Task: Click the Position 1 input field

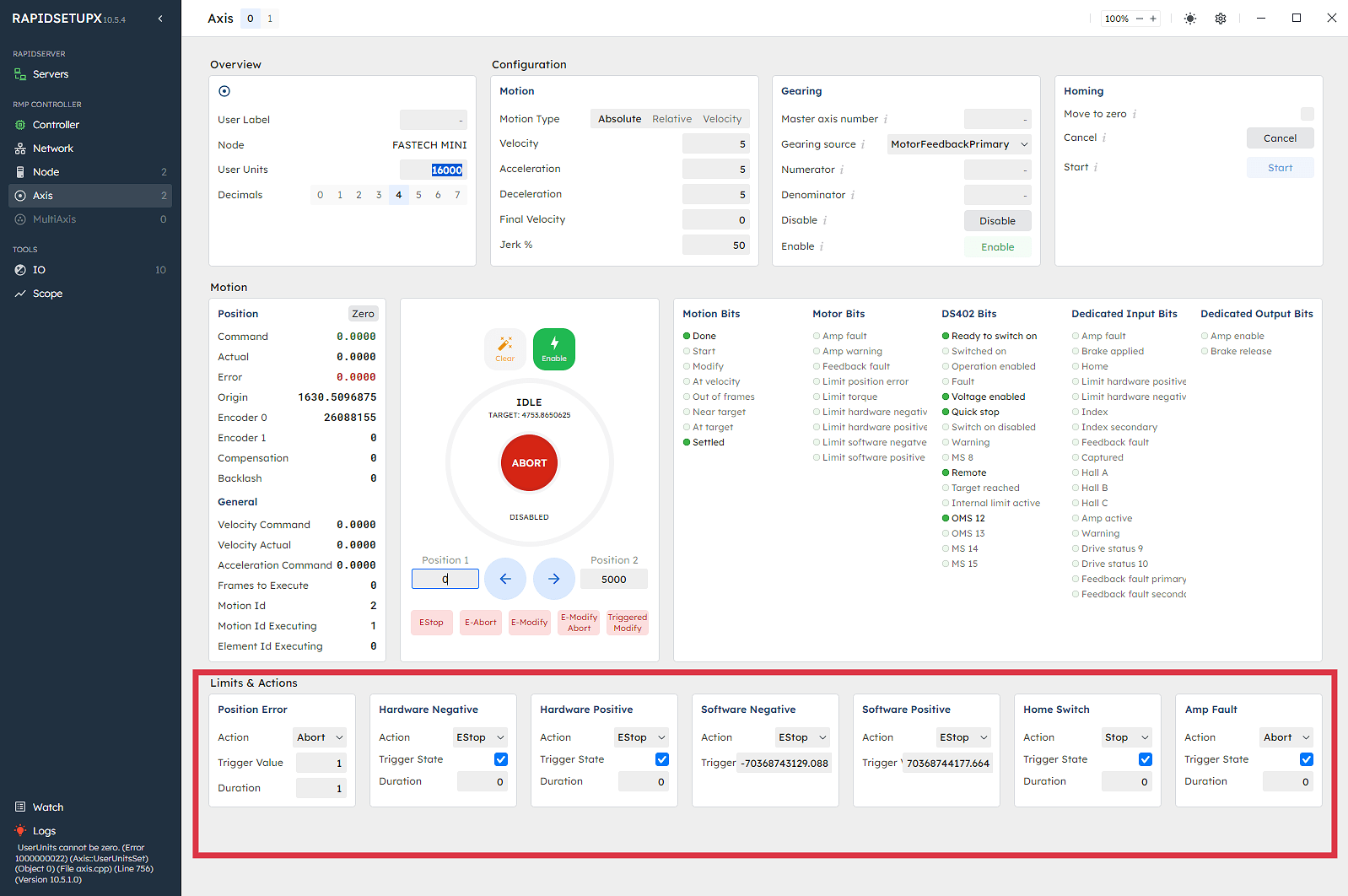Action: 445,579
